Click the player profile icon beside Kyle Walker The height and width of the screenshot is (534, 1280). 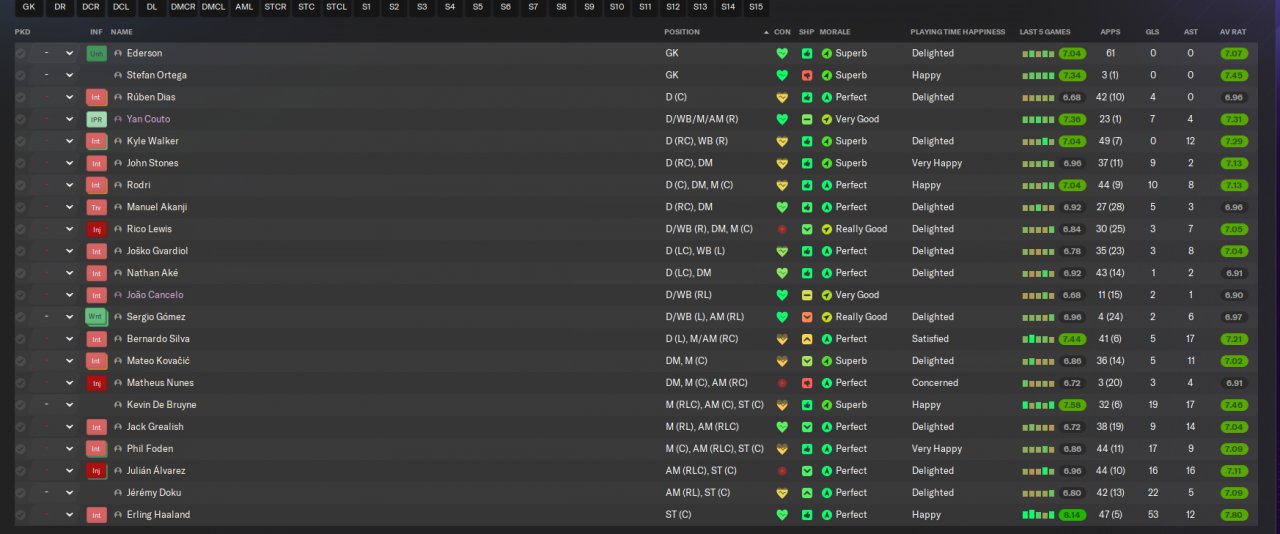tap(118, 141)
